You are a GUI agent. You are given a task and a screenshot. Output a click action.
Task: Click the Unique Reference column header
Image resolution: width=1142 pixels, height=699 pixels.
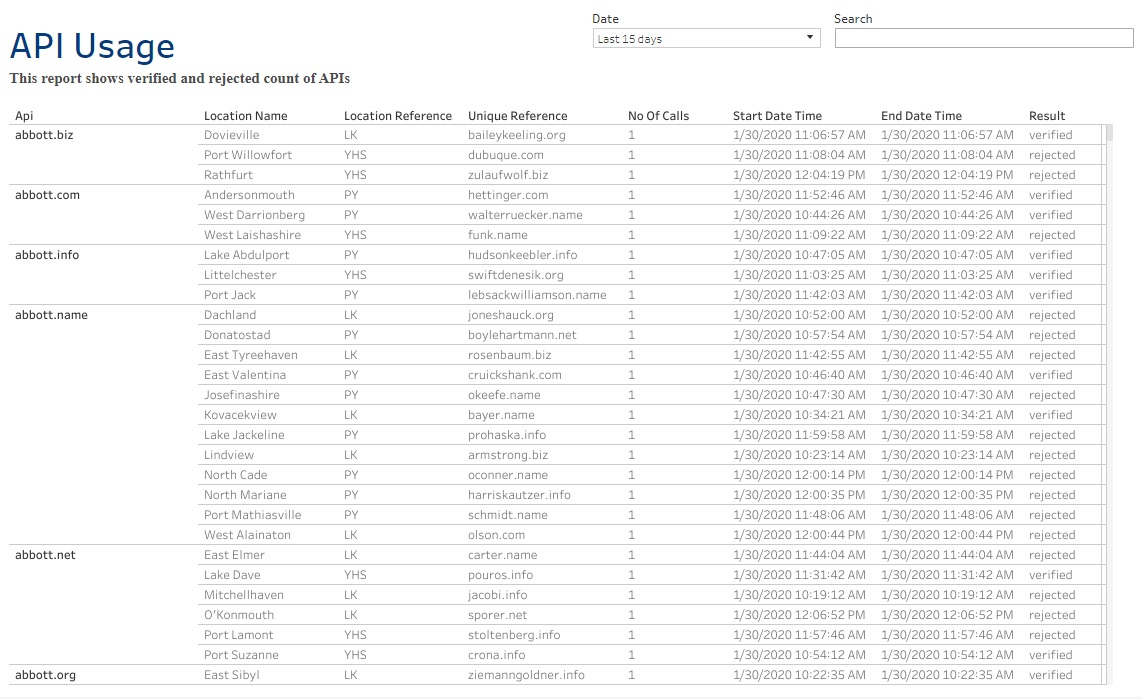[x=517, y=116]
